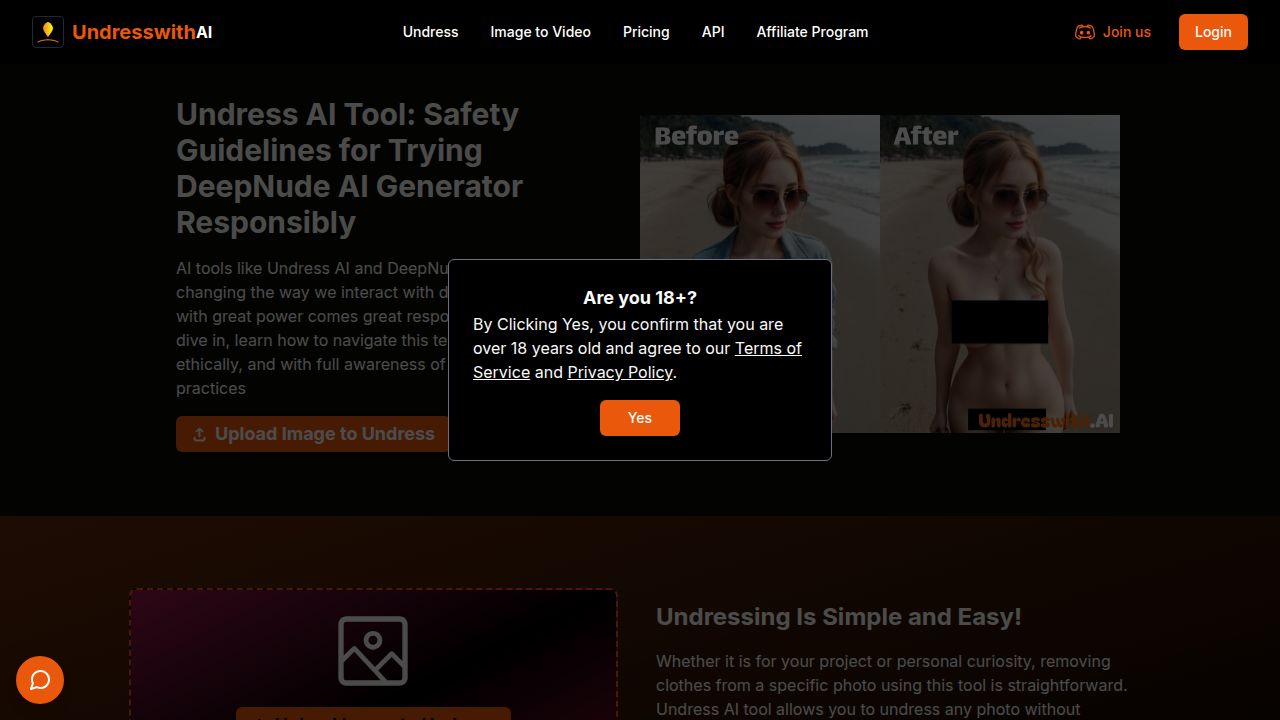Confirm age with the Yes button
The height and width of the screenshot is (720, 1280).
pos(640,418)
